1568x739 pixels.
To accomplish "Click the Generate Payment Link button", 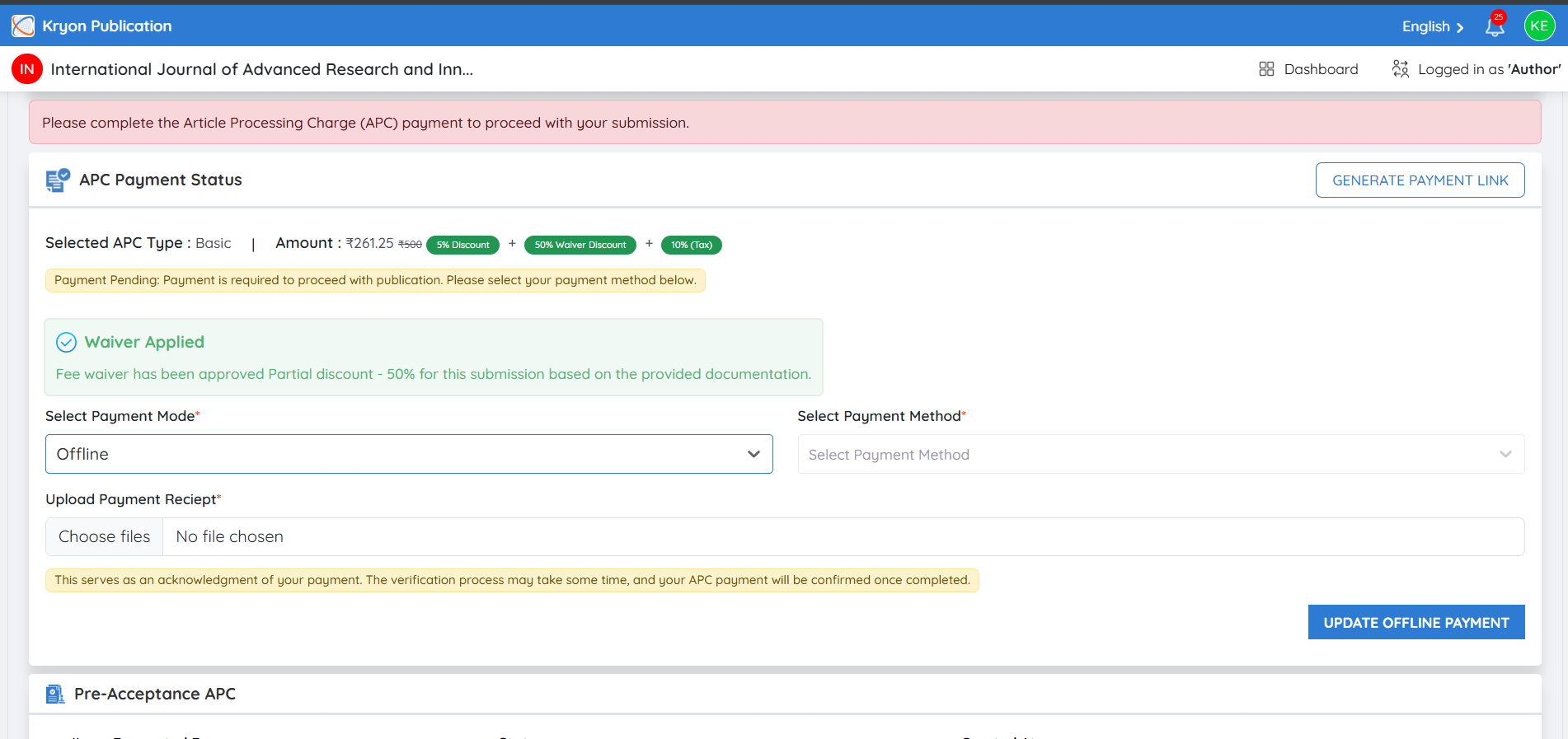I will click(1420, 180).
